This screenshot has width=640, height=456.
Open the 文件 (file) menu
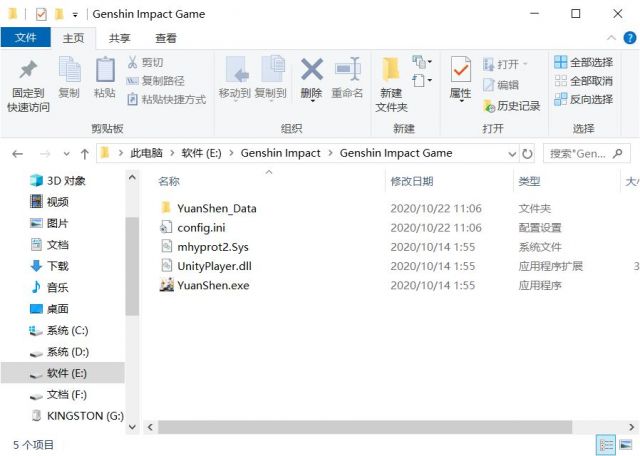pos(25,38)
